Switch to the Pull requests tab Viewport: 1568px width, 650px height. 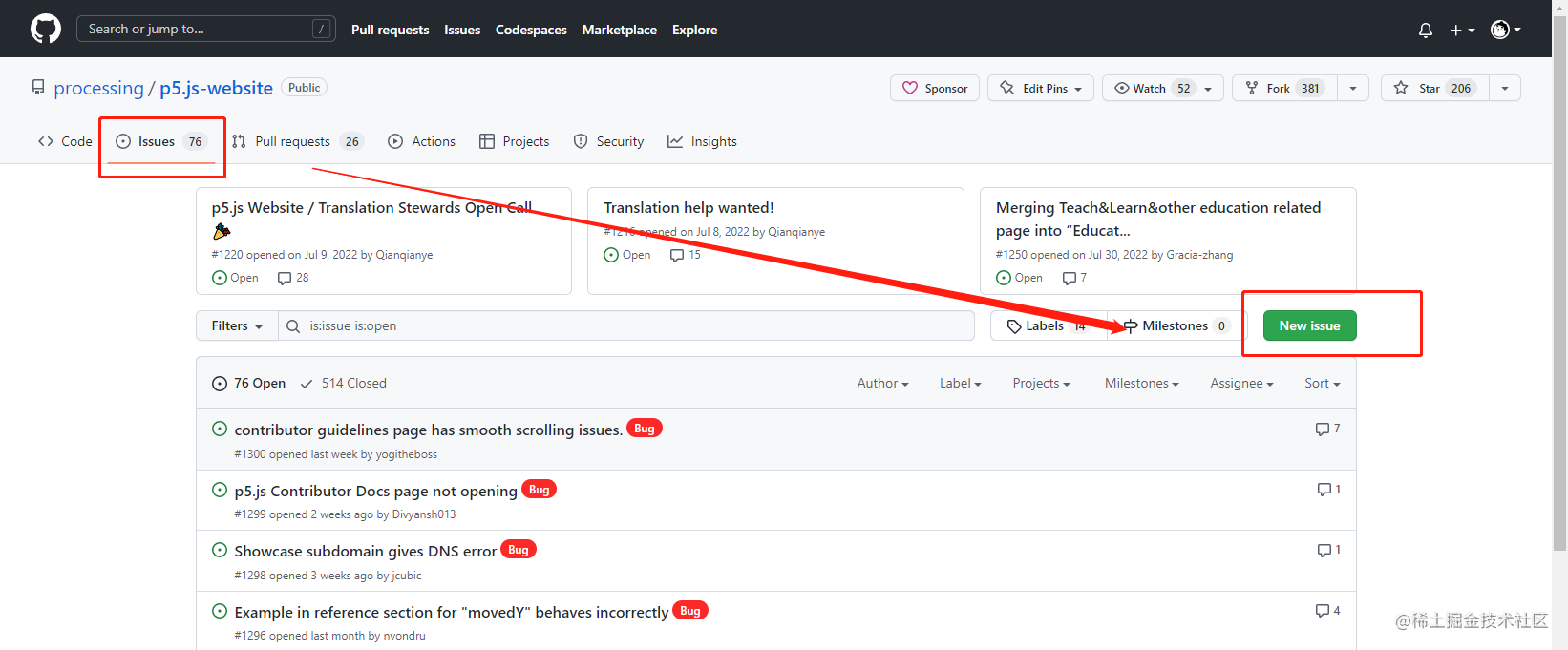(x=297, y=141)
